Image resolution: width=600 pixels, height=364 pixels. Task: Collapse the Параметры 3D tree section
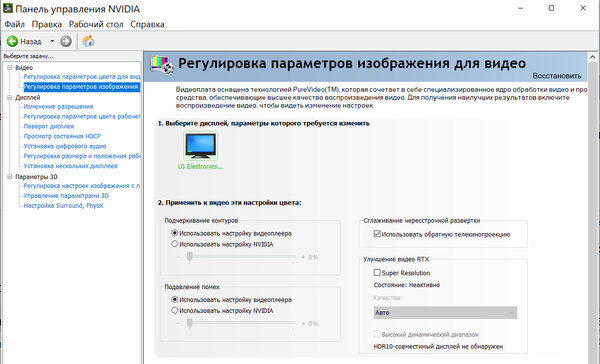pos(10,176)
